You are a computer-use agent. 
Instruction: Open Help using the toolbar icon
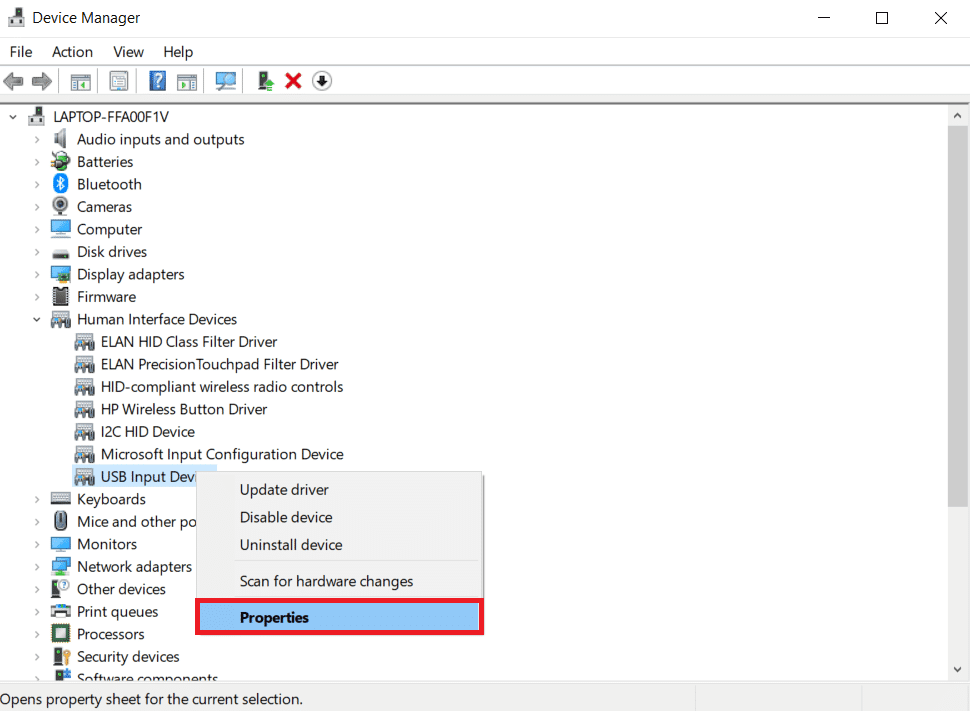[157, 81]
